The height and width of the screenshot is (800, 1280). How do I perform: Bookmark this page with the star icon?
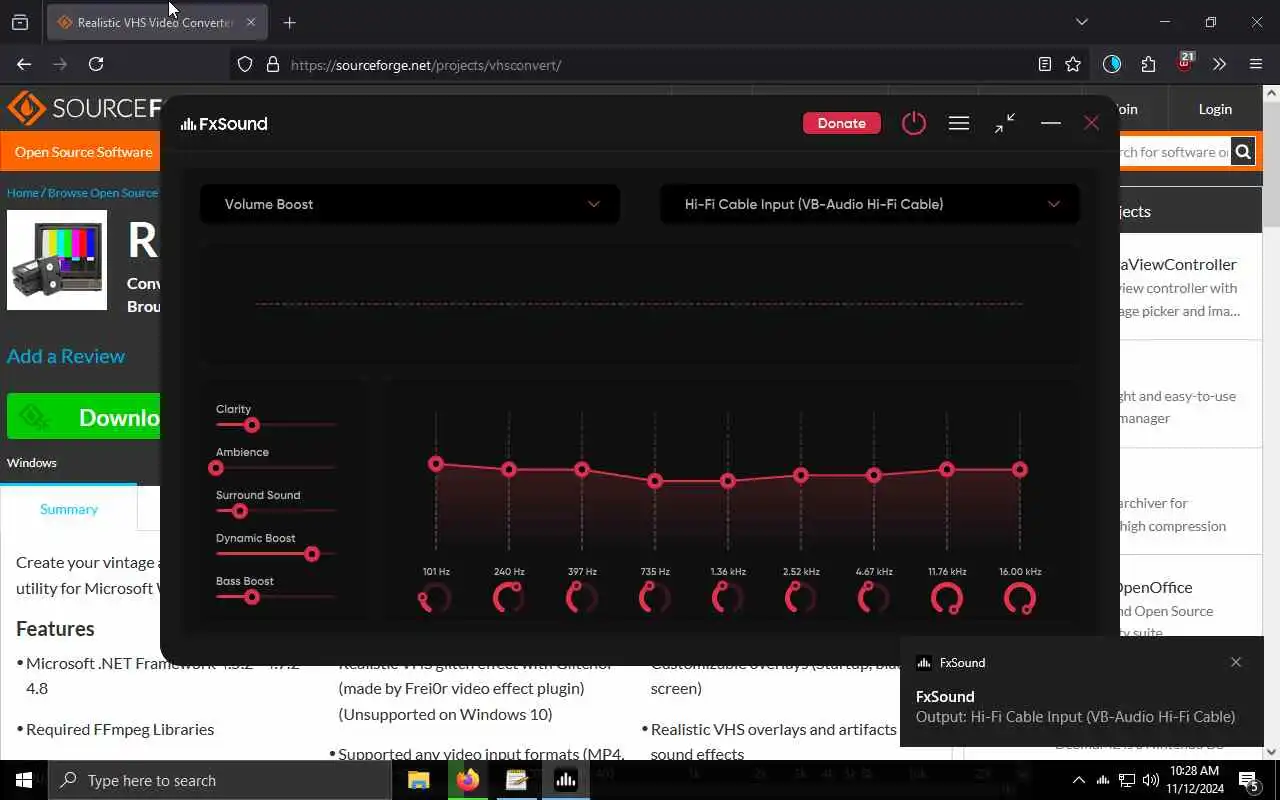pyautogui.click(x=1073, y=64)
